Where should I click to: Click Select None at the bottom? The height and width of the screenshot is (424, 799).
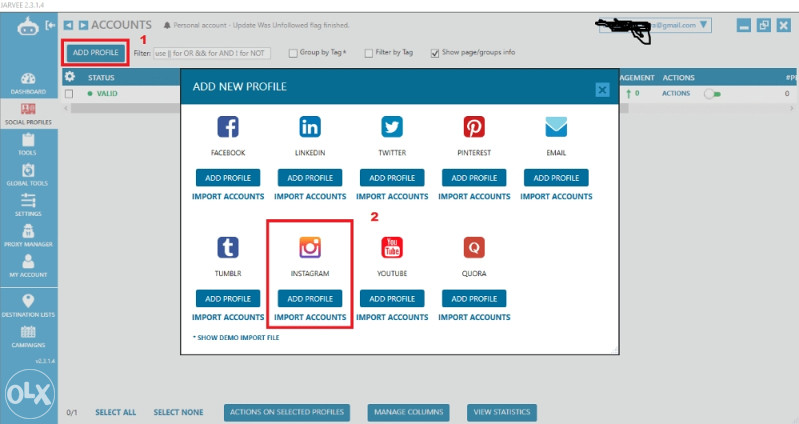(178, 412)
